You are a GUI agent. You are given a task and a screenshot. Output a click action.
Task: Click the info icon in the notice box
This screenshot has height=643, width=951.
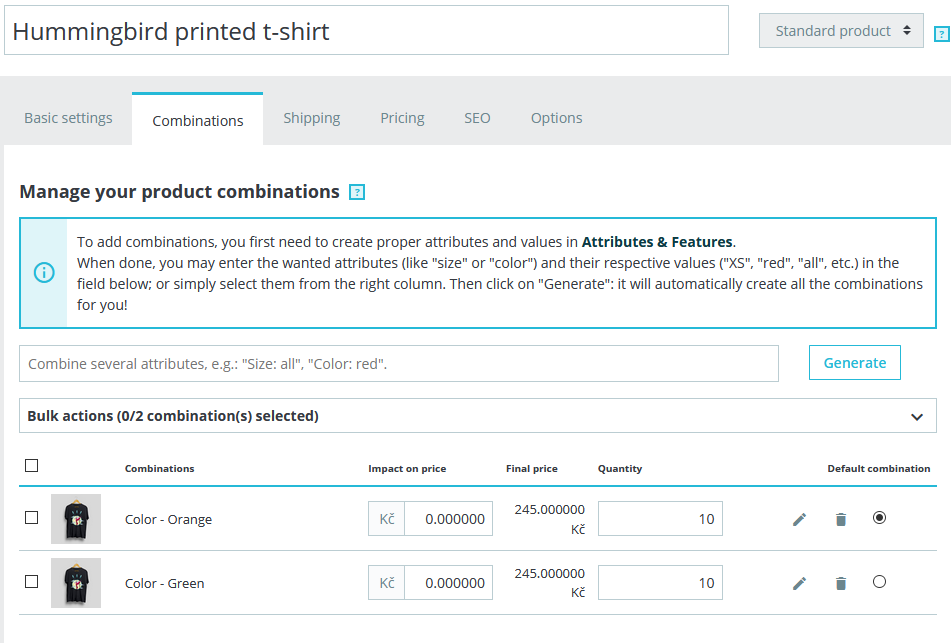pos(44,272)
